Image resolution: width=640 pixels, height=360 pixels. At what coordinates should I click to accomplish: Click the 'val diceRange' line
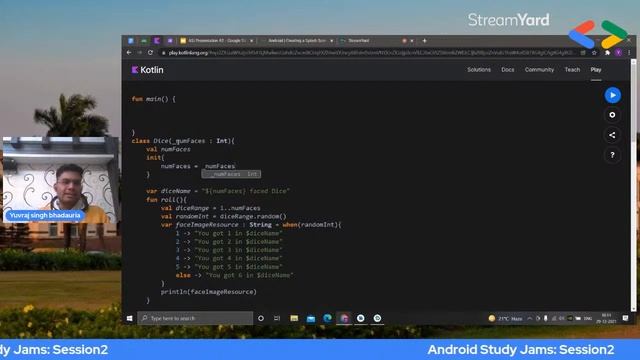[210, 208]
